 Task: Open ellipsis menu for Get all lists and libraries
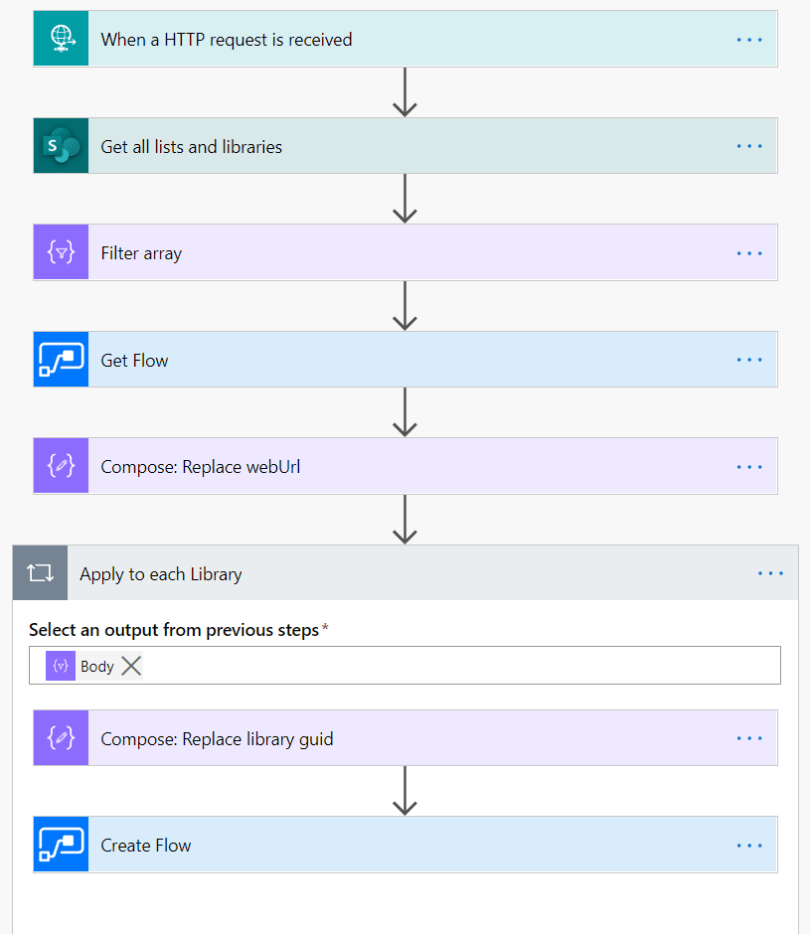(x=749, y=146)
